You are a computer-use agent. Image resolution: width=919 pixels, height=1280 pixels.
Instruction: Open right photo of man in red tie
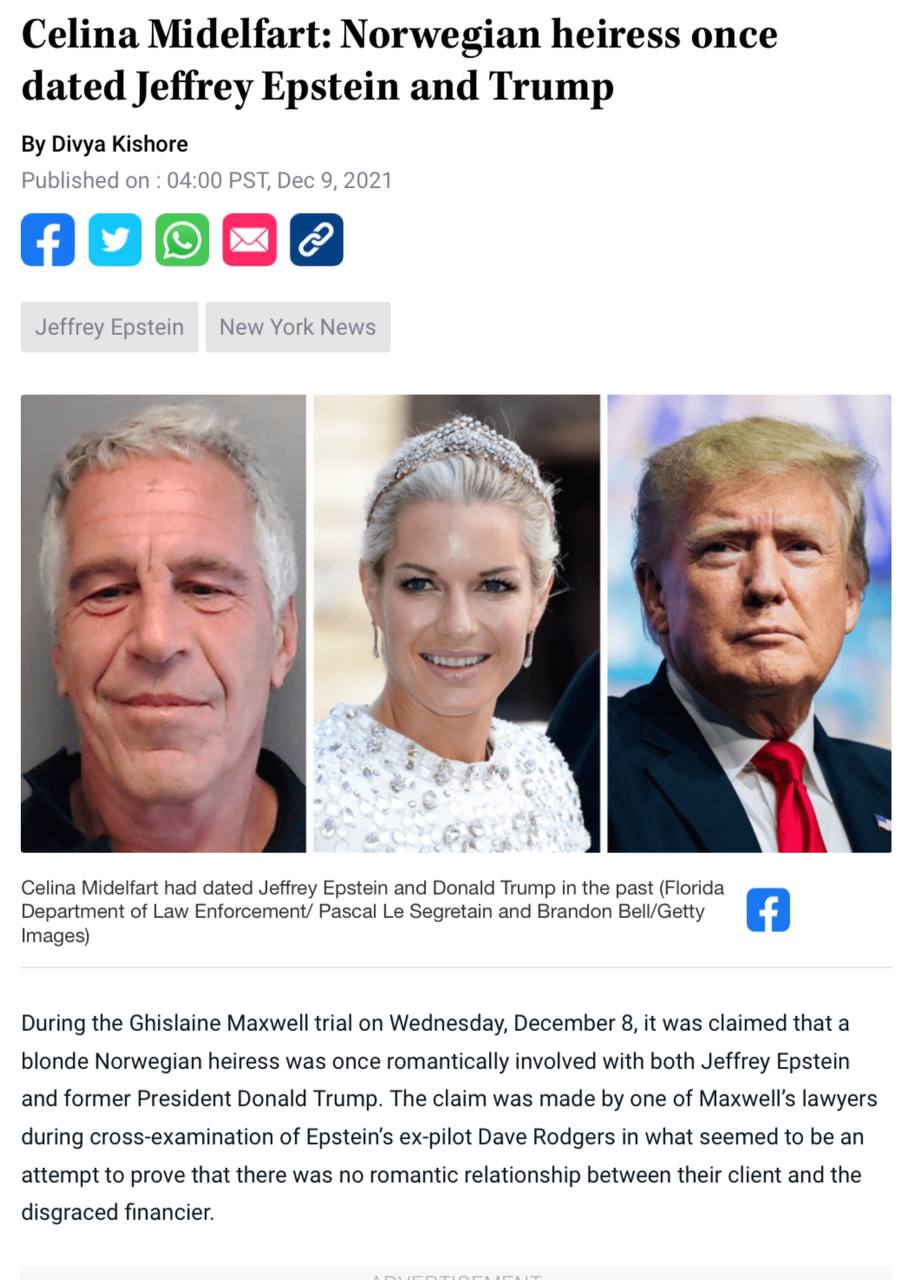tap(749, 623)
